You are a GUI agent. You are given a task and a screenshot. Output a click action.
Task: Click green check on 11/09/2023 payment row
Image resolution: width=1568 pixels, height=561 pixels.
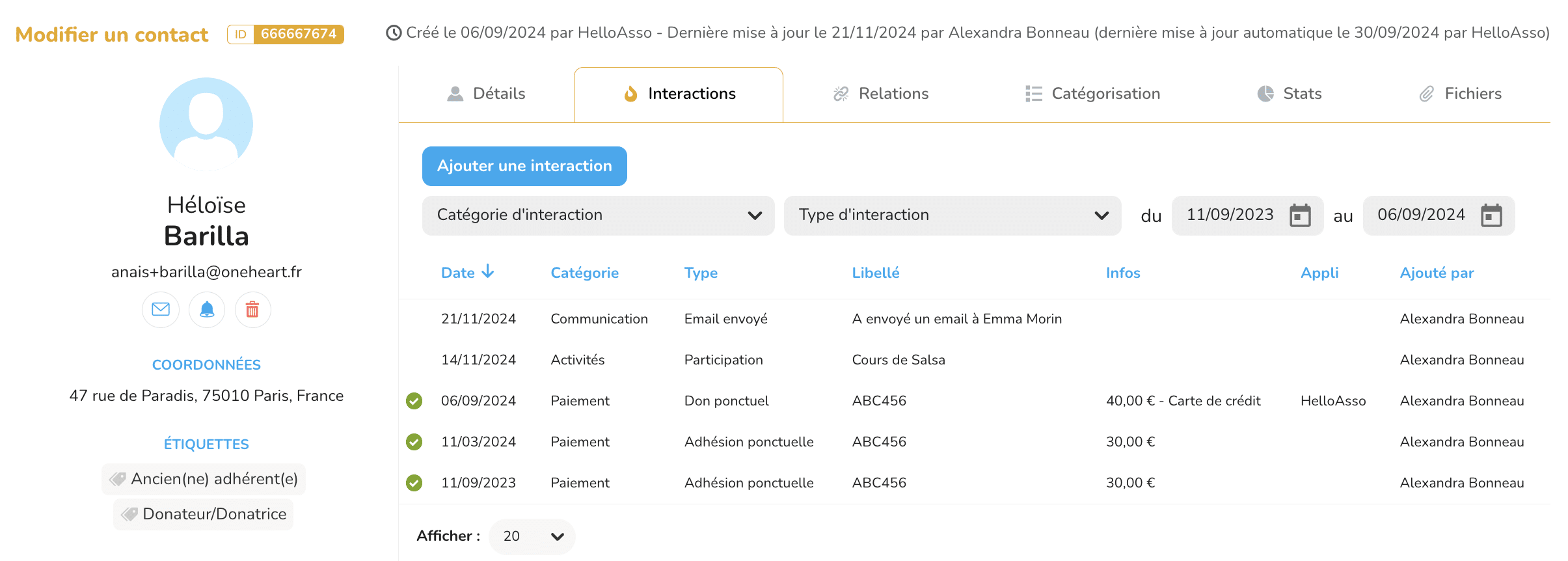(x=414, y=483)
